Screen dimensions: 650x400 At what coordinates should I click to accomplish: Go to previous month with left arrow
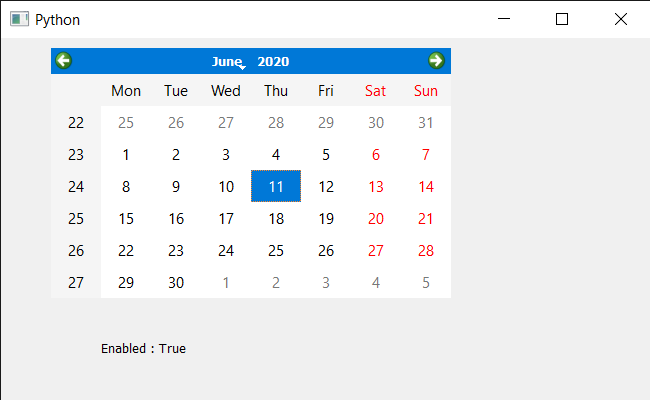click(63, 61)
